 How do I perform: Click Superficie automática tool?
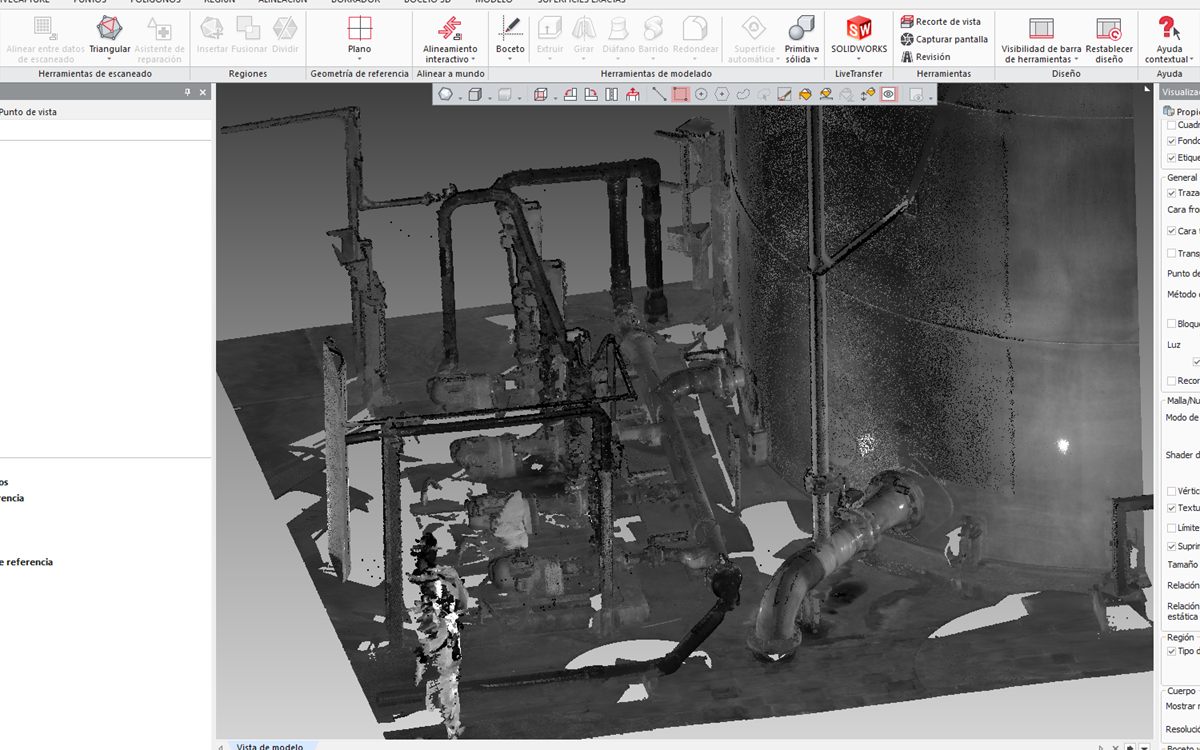click(754, 38)
